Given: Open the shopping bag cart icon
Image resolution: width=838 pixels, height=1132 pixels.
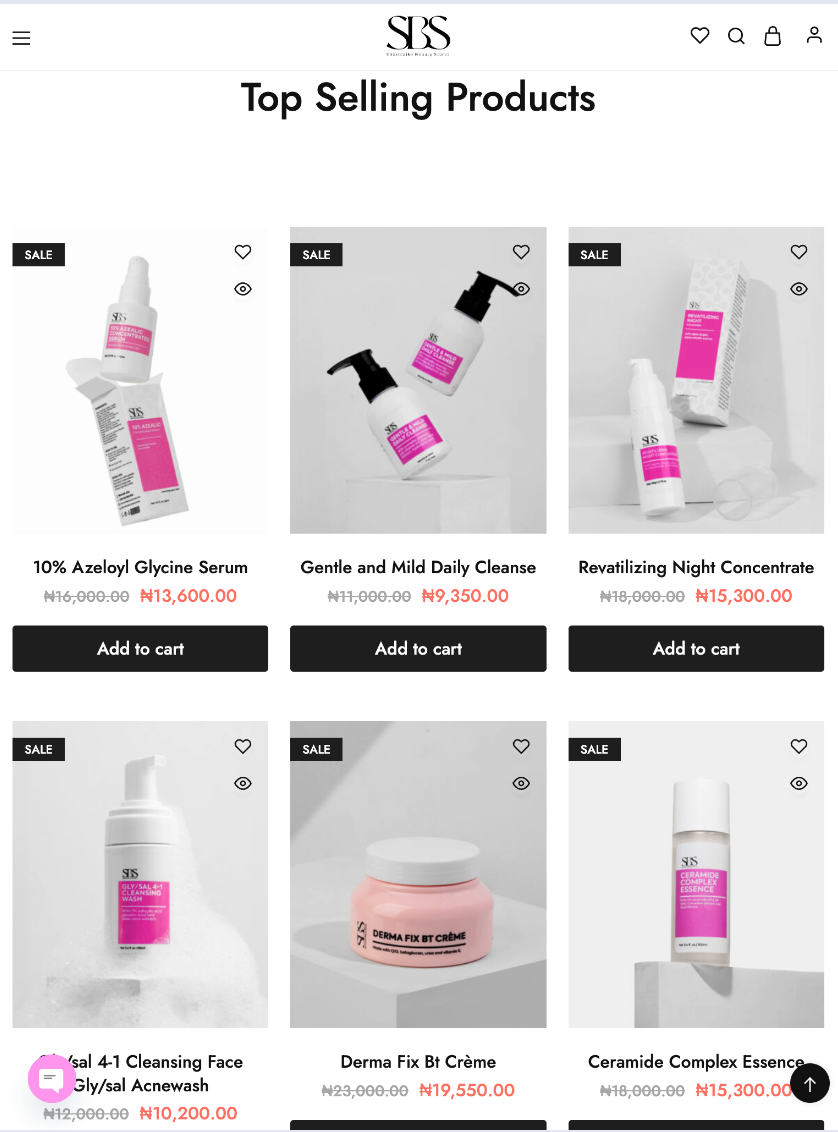Looking at the screenshot, I should coord(772,36).
